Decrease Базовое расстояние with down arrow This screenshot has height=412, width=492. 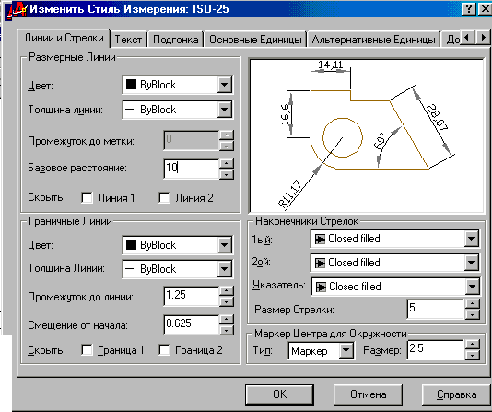pos(226,174)
